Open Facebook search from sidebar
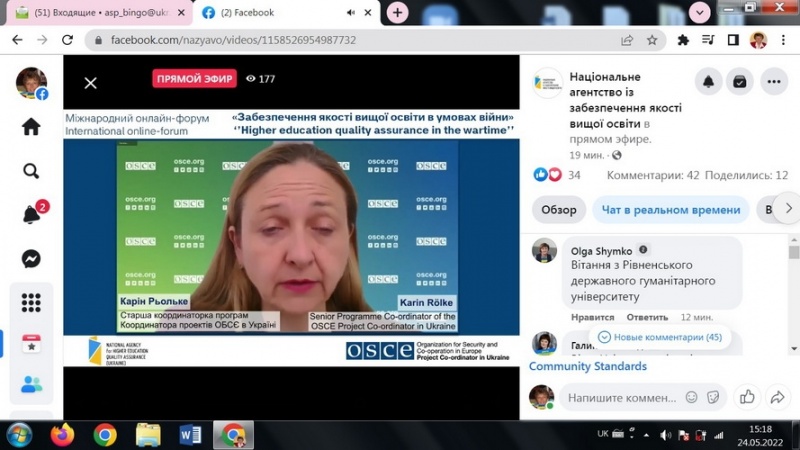This screenshot has height=450, width=800. 31,171
